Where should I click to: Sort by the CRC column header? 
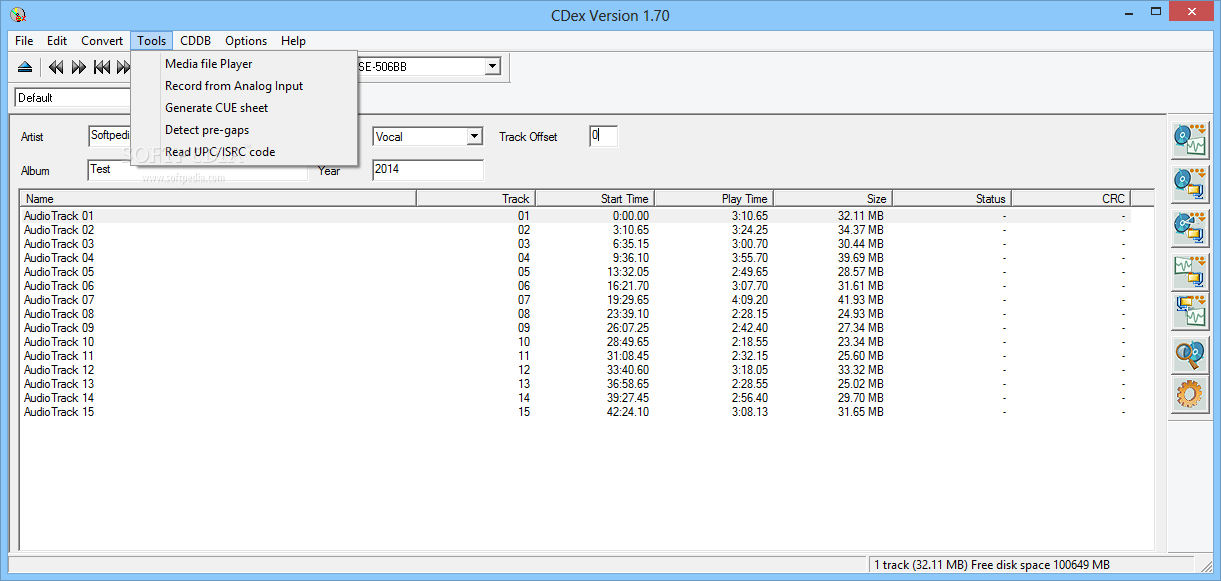click(1070, 198)
